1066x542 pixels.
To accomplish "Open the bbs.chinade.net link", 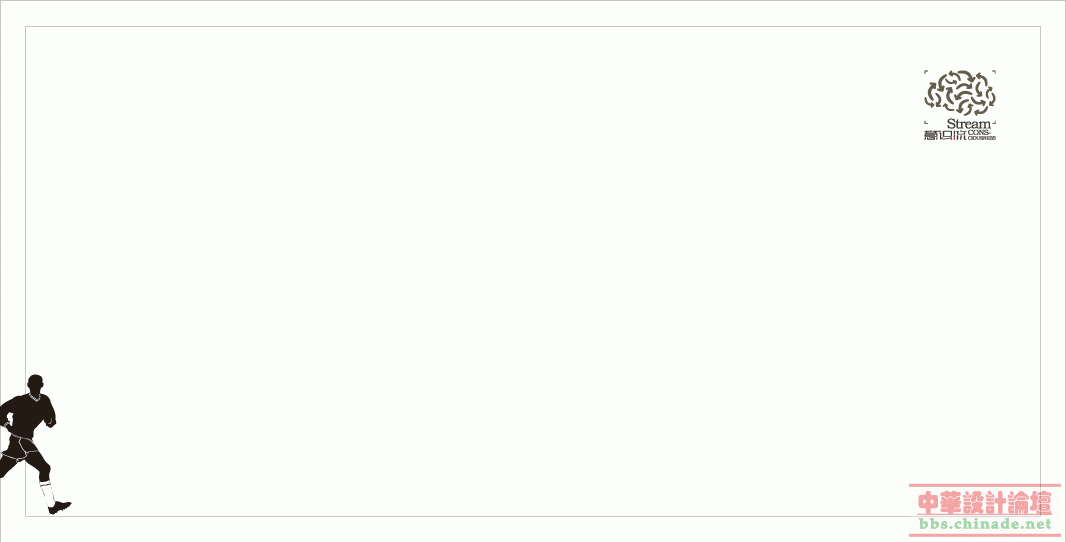I will (985, 524).
